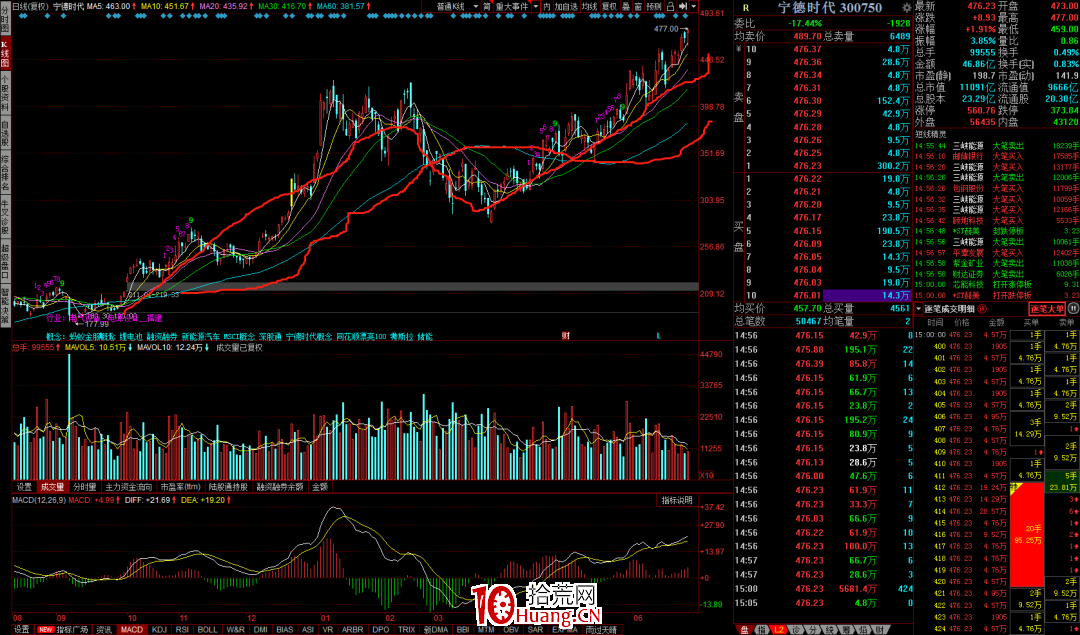Image resolution: width=1080 pixels, height=635 pixels.
Task: Toggle the 均线 moving average display
Action: [x=590, y=7]
